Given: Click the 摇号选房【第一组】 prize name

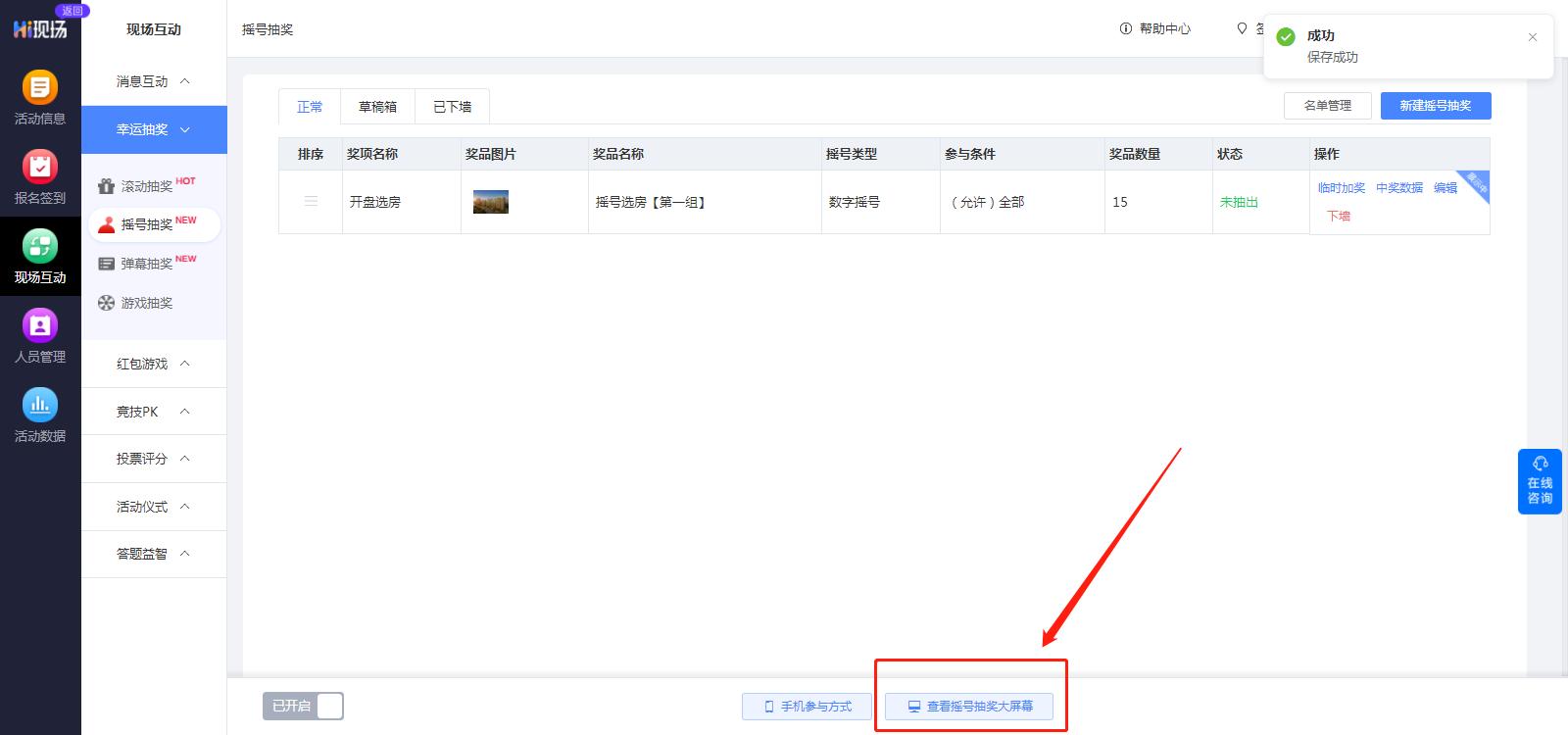Looking at the screenshot, I should tap(651, 202).
